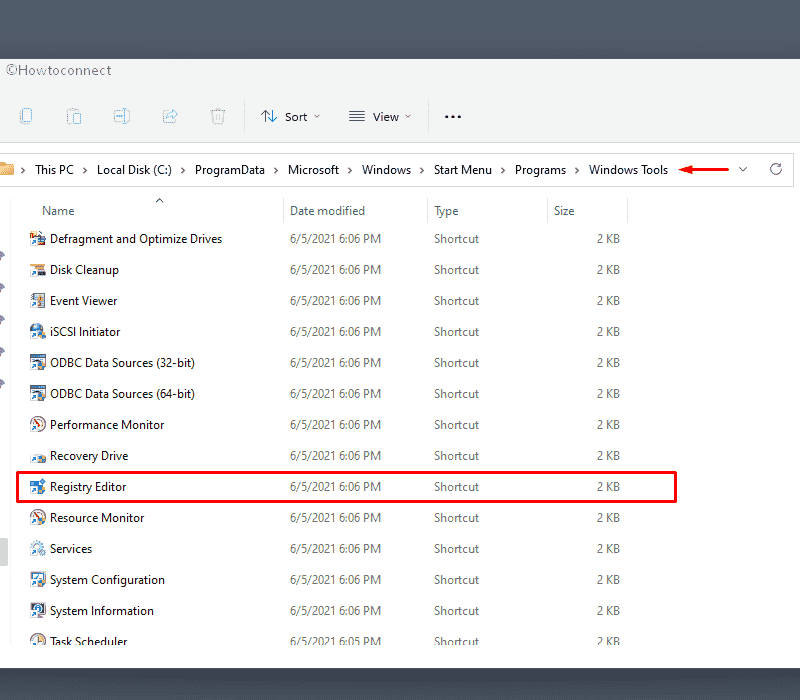The width and height of the screenshot is (800, 700).
Task: Select Defragment and Optimize Drives icon
Action: coord(37,239)
